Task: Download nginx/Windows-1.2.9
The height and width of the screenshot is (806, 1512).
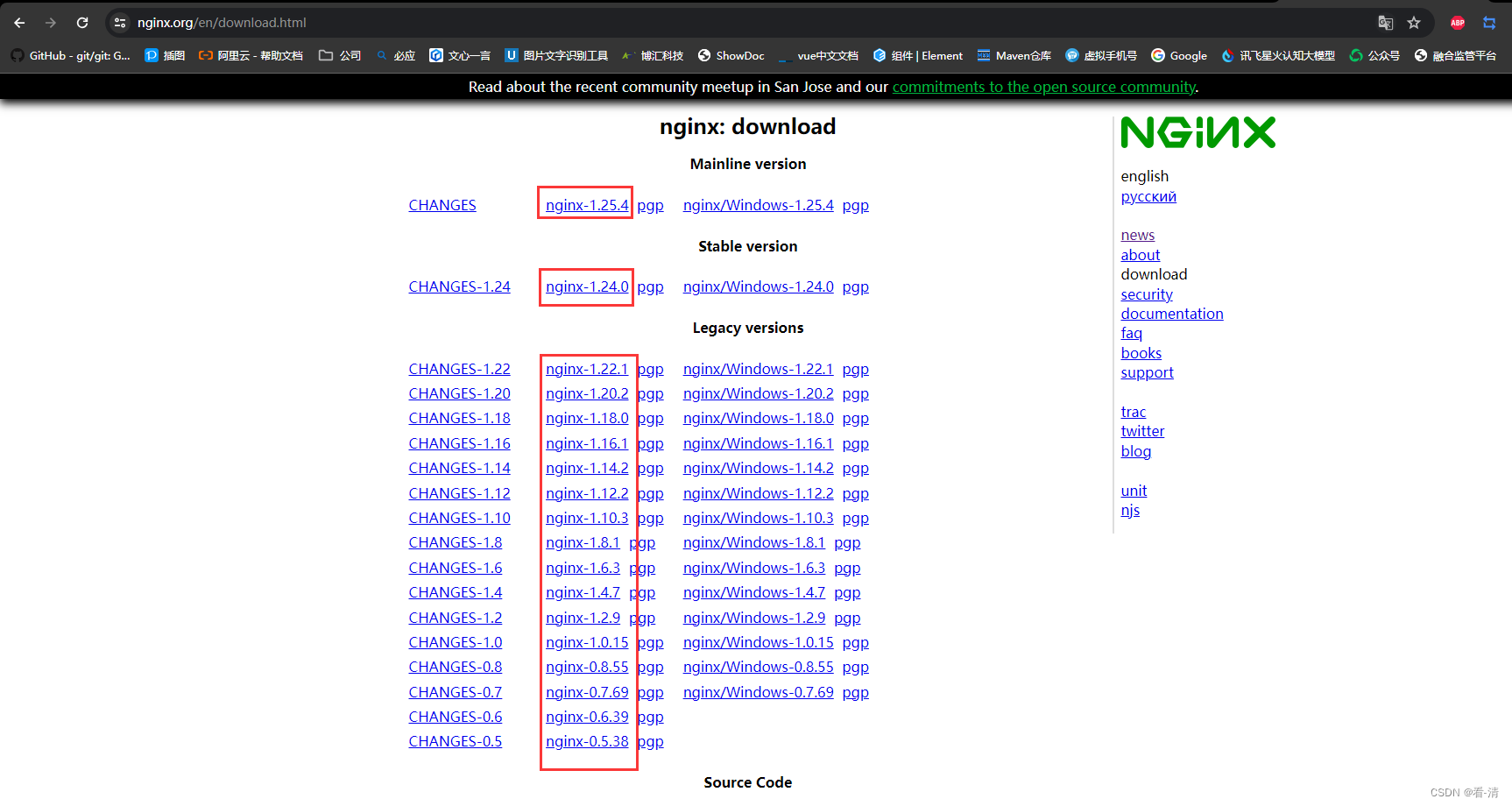Action: (x=754, y=618)
